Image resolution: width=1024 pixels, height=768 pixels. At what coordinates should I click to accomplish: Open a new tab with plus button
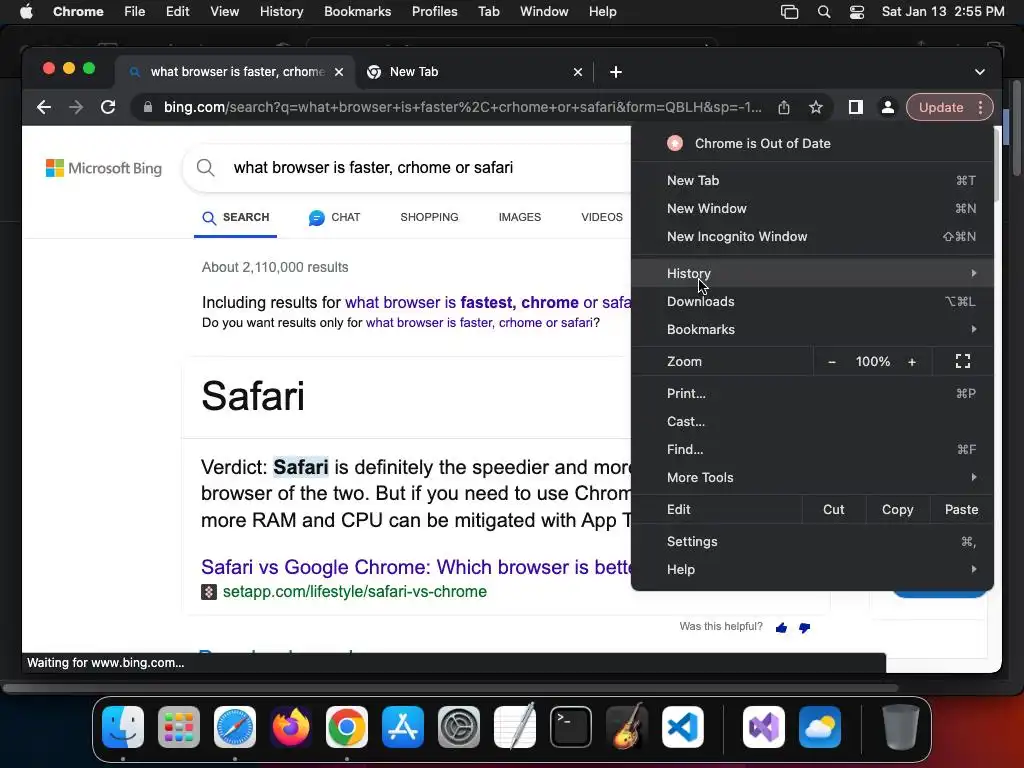616,72
